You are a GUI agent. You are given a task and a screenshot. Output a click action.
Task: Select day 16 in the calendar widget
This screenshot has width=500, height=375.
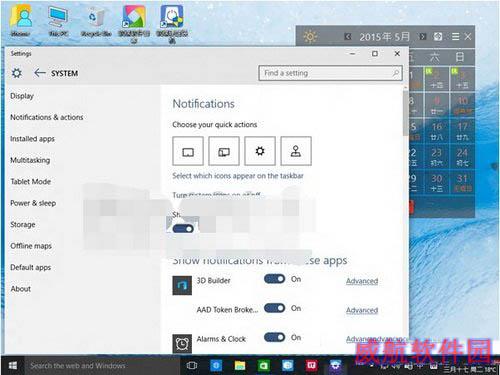point(437,131)
